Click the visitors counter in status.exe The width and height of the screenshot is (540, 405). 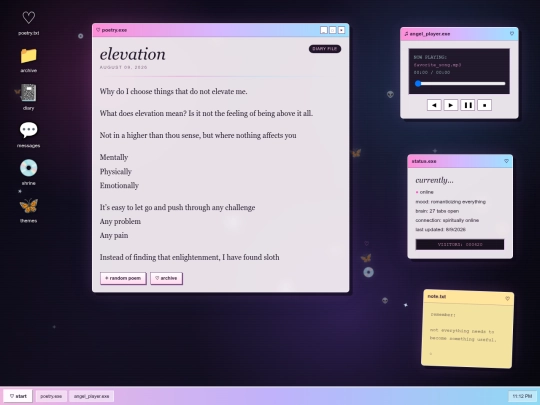(460, 244)
